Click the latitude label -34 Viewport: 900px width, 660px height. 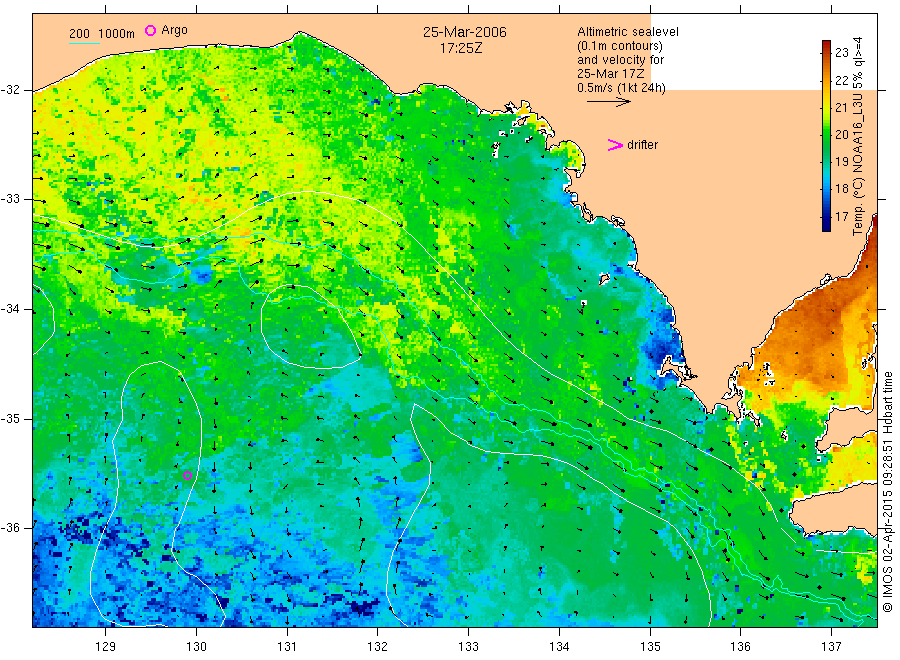point(10,309)
